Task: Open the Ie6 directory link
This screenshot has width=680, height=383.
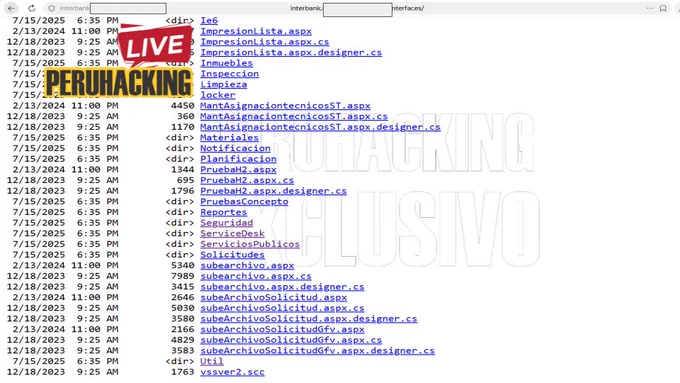Action: point(209,20)
